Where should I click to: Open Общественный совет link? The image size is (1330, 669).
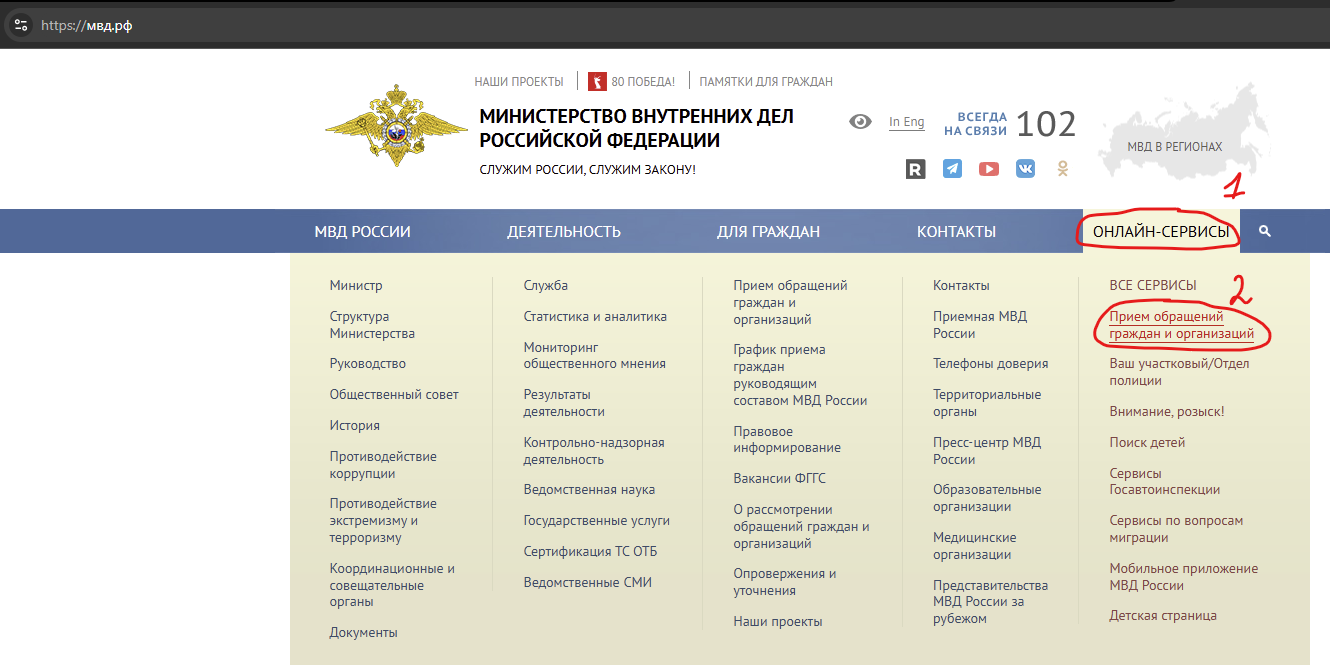[x=394, y=394]
